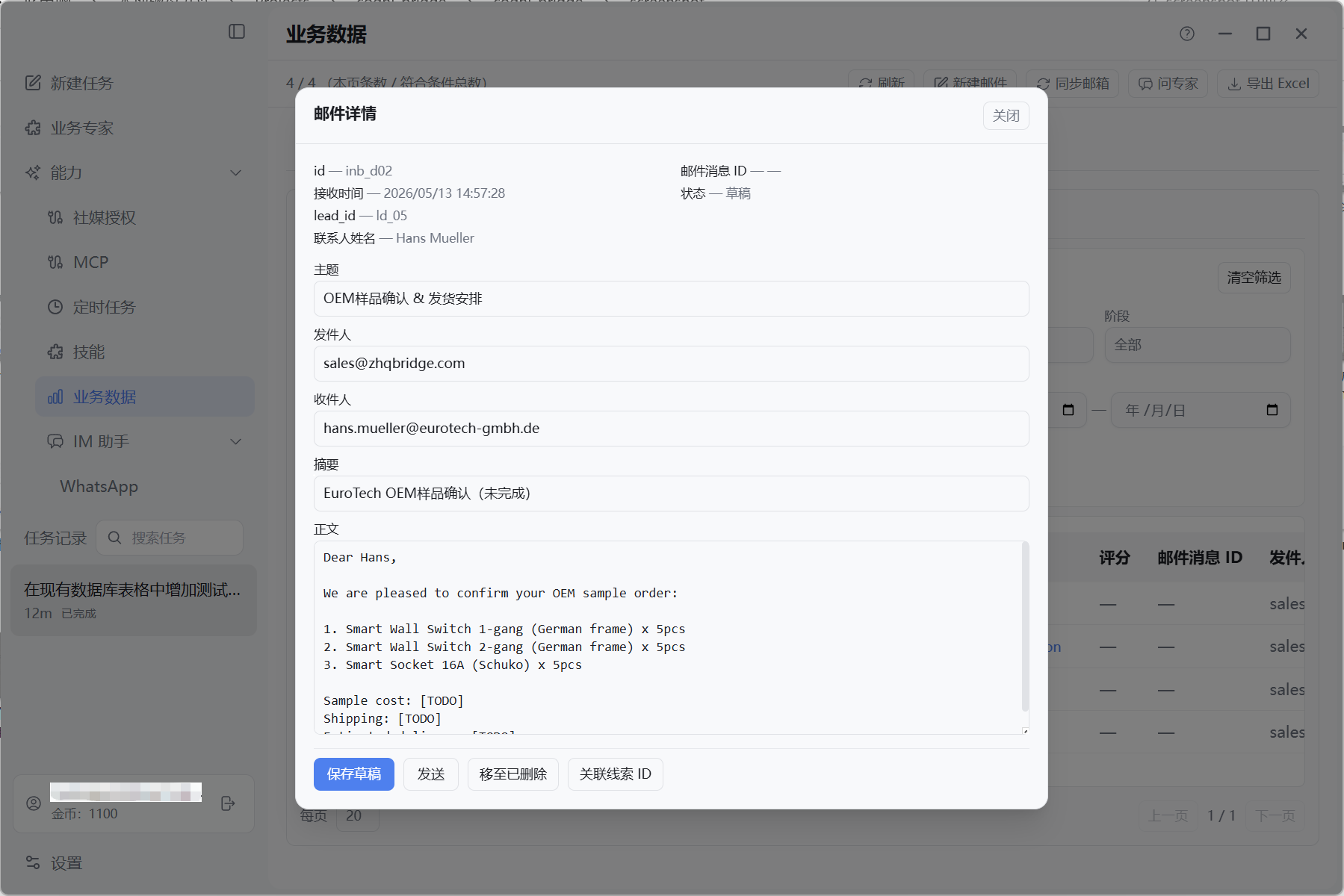Click the 搜索任务 search field
Screen dimensions: 1344x896
coord(170,538)
